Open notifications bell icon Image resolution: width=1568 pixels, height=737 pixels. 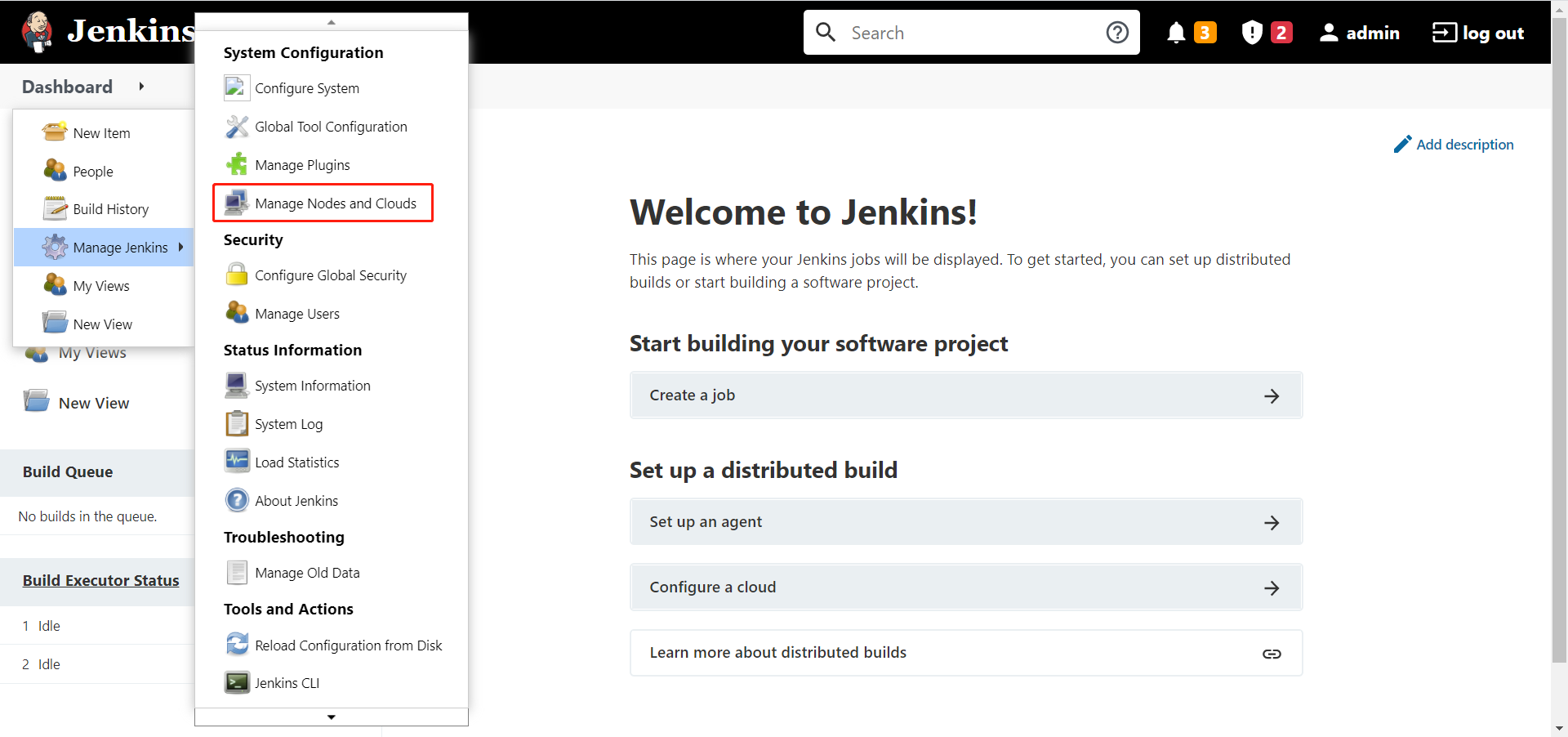(1175, 33)
